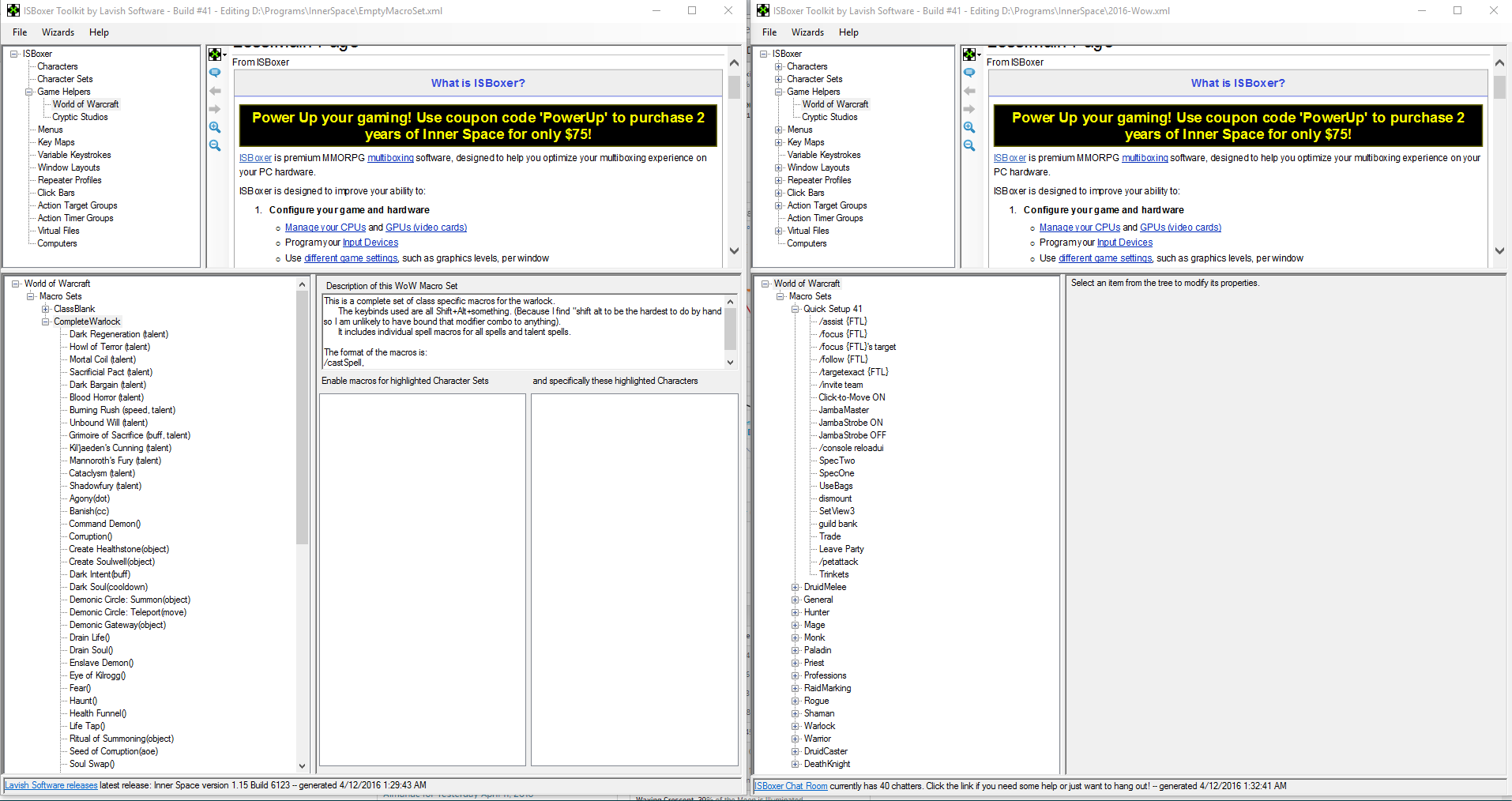Viewport: 1512px width, 801px height.
Task: Click the highlighted Character Sets list box
Action: (423, 580)
